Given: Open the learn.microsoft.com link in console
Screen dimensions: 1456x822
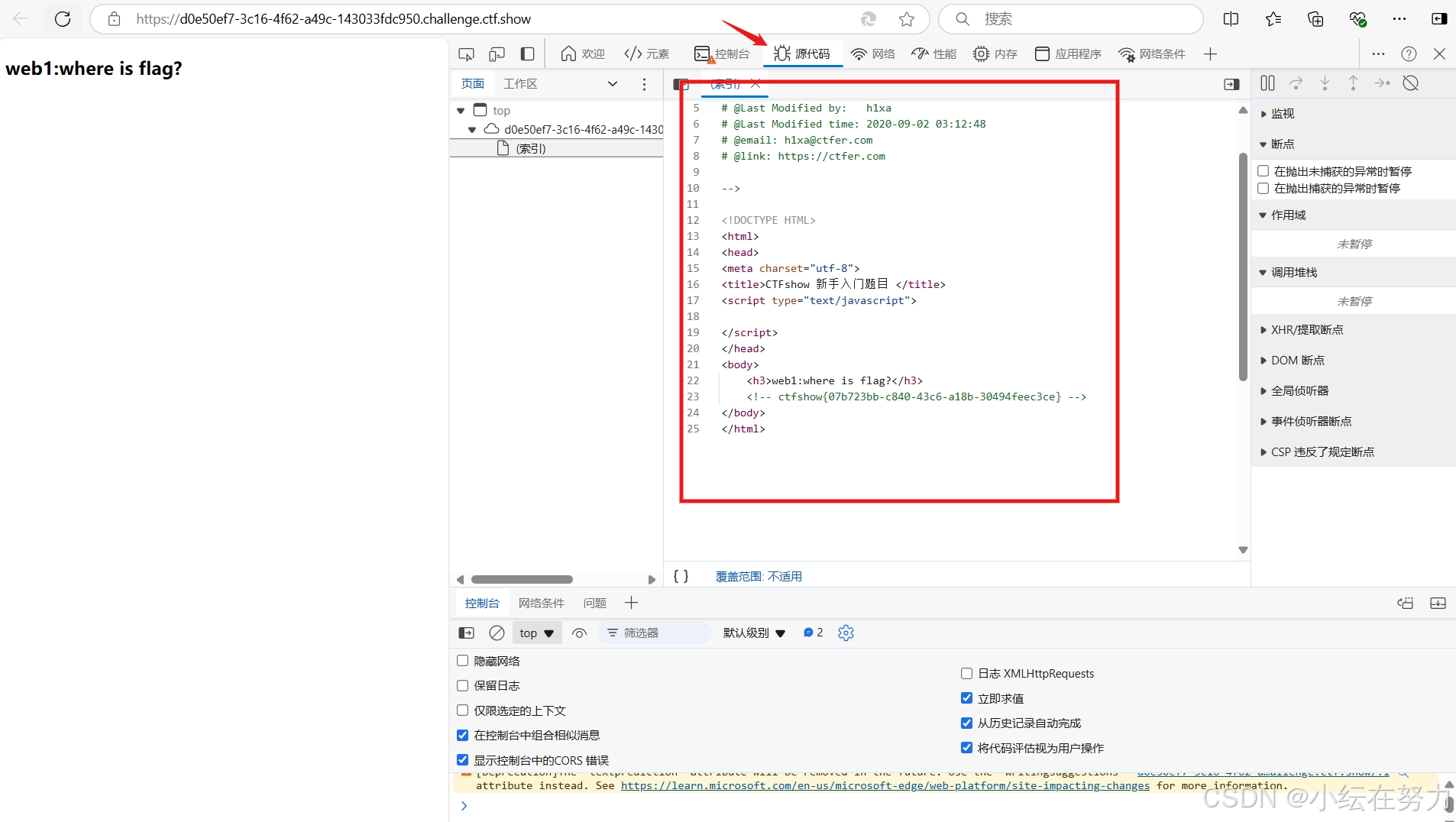Looking at the screenshot, I should point(885,786).
